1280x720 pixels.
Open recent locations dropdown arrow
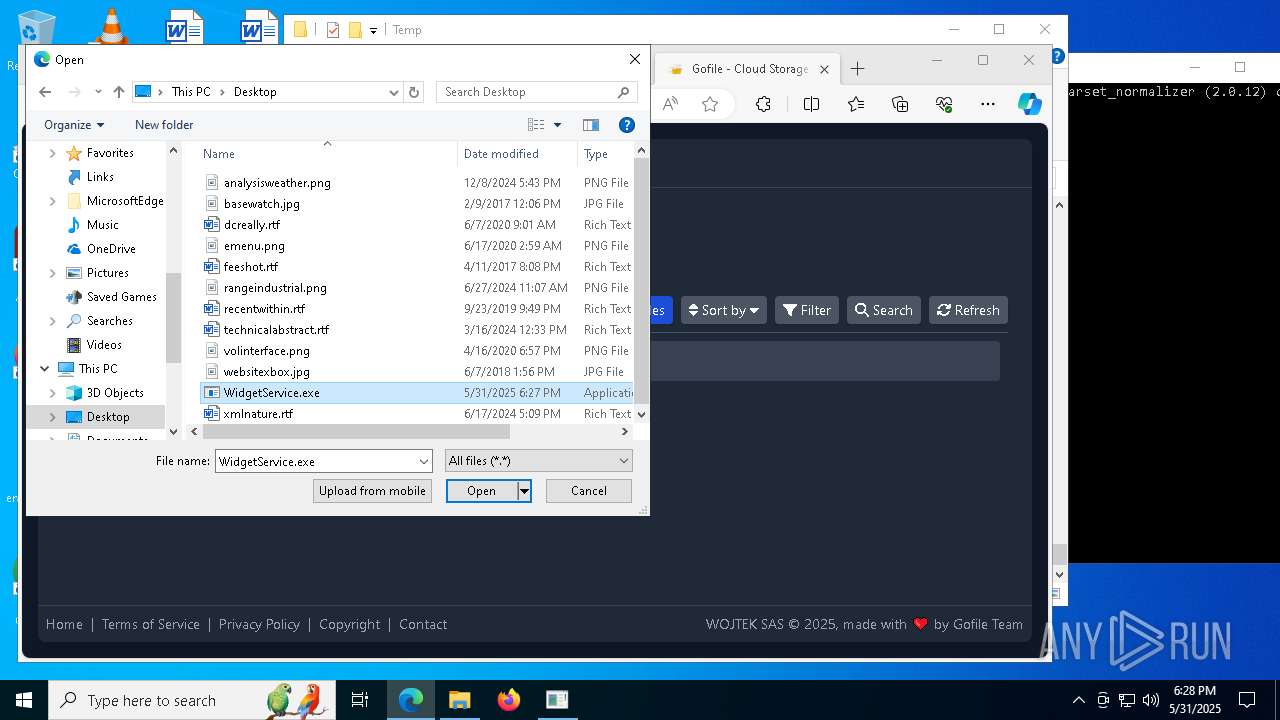pos(98,92)
